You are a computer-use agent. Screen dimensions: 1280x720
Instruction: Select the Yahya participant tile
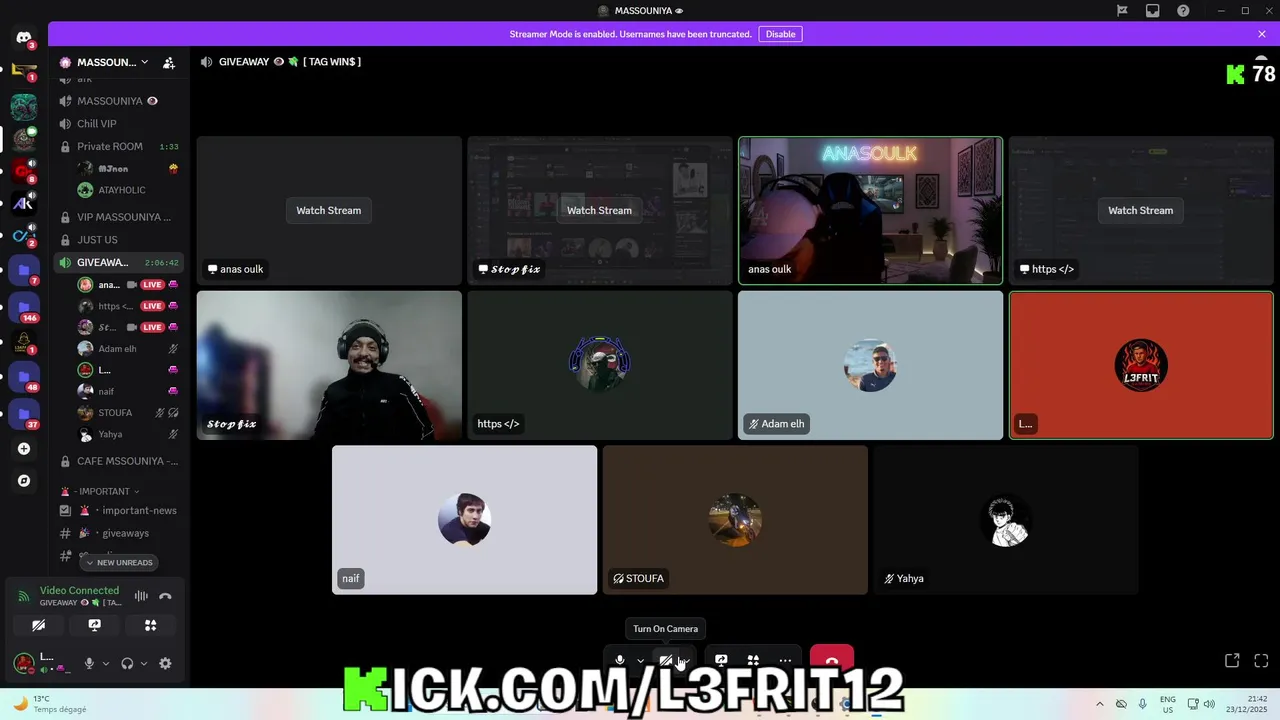[x=1006, y=520]
